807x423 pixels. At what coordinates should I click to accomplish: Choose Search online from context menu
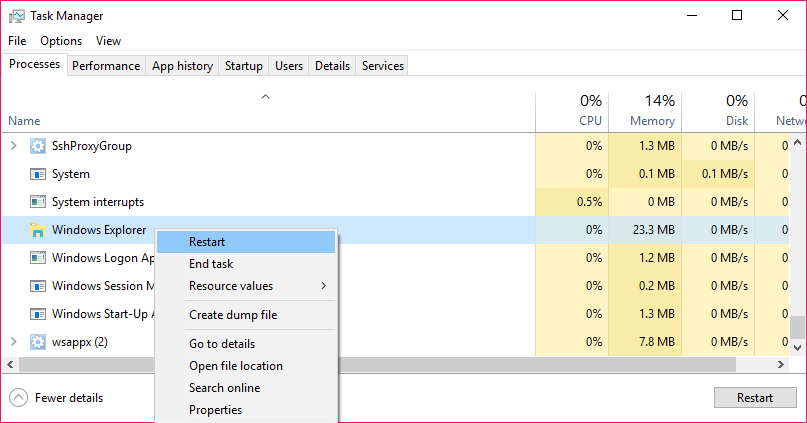(x=246, y=388)
